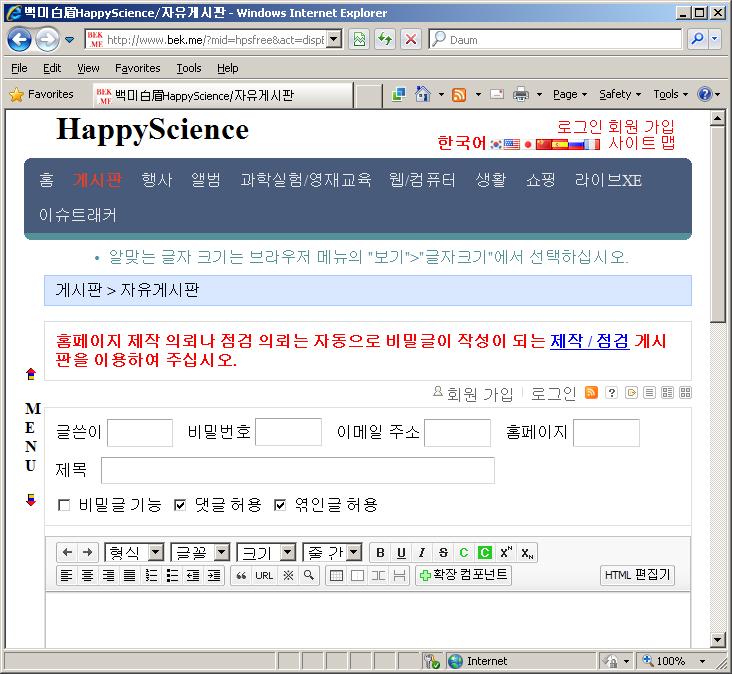The height and width of the screenshot is (674, 732).
Task: Enable the 비밀글 기능 checkbox
Action: pos(64,505)
